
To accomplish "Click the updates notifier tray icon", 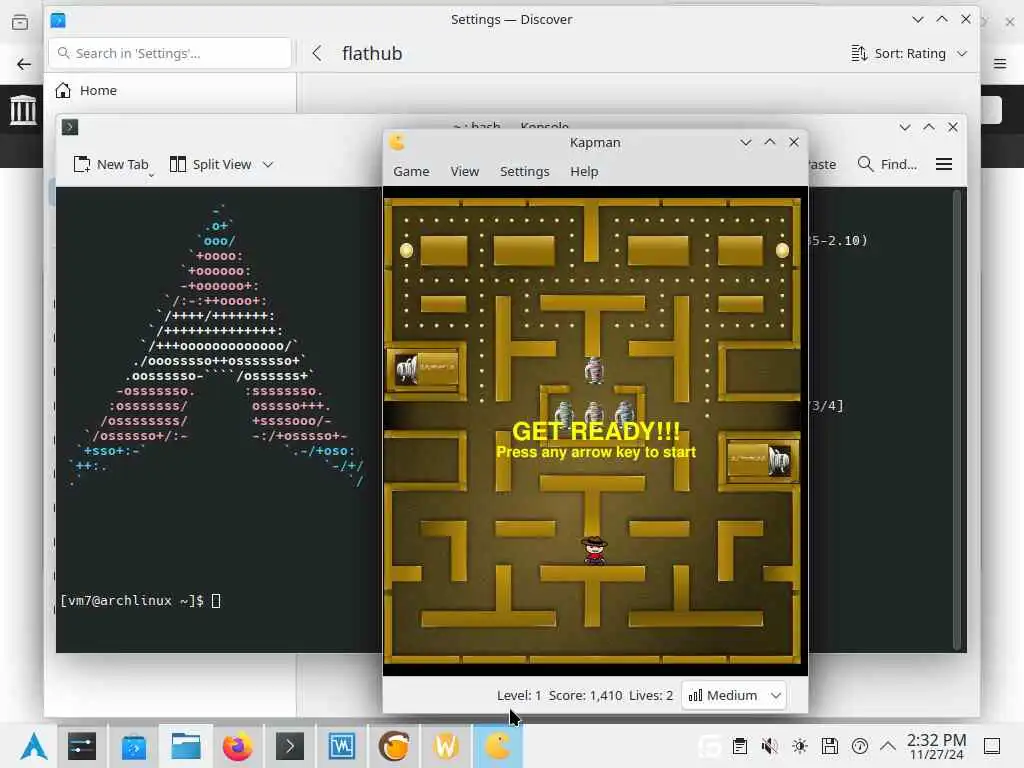I will (x=860, y=746).
